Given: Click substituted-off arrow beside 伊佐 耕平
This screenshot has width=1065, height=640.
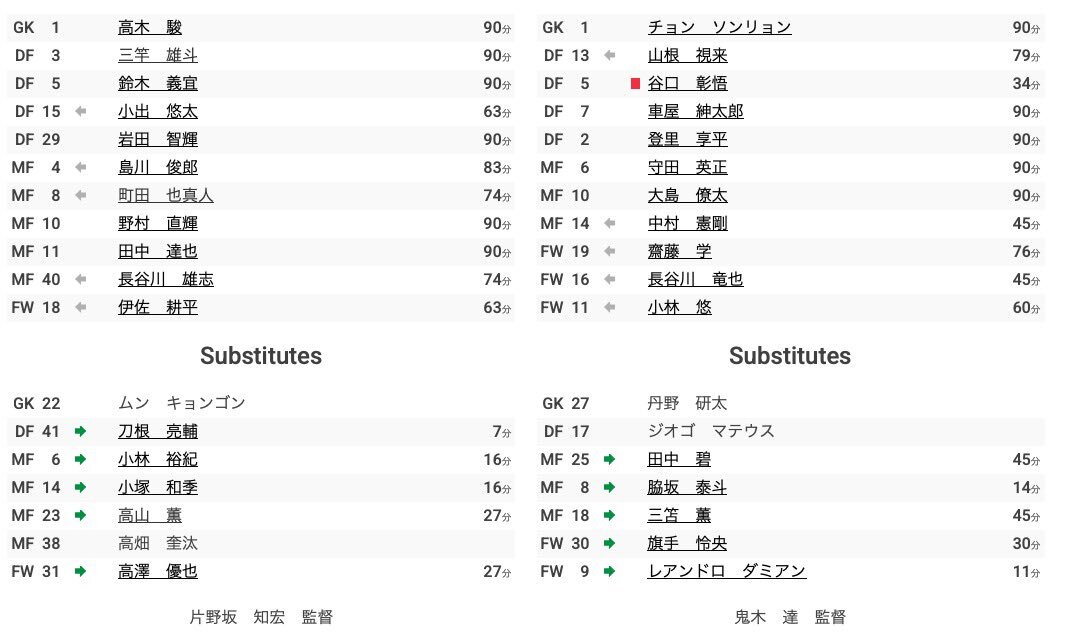Looking at the screenshot, I should tap(81, 308).
